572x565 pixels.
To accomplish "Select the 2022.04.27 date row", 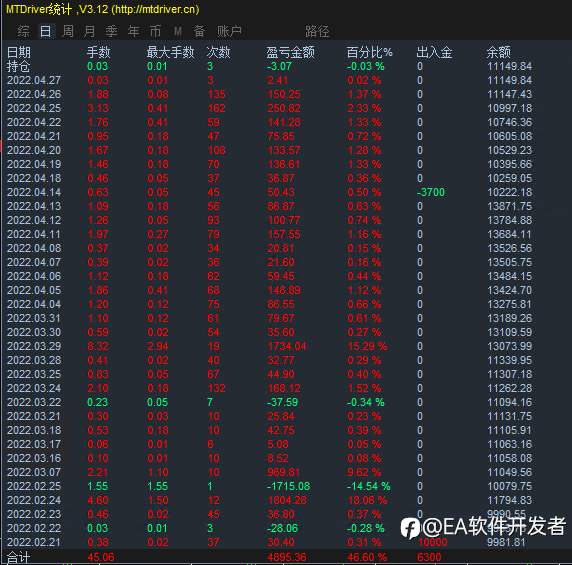I will coord(269,80).
